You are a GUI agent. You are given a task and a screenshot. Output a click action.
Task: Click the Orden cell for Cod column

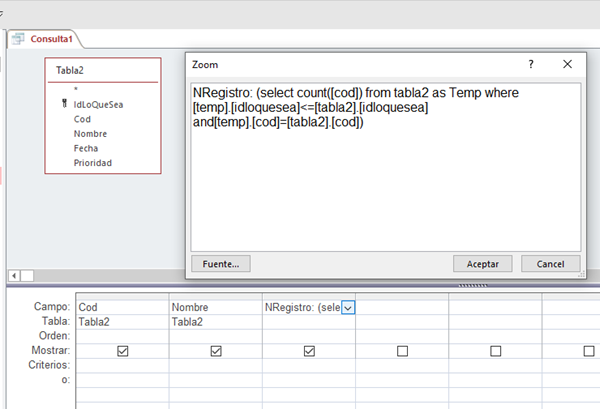click(x=122, y=336)
